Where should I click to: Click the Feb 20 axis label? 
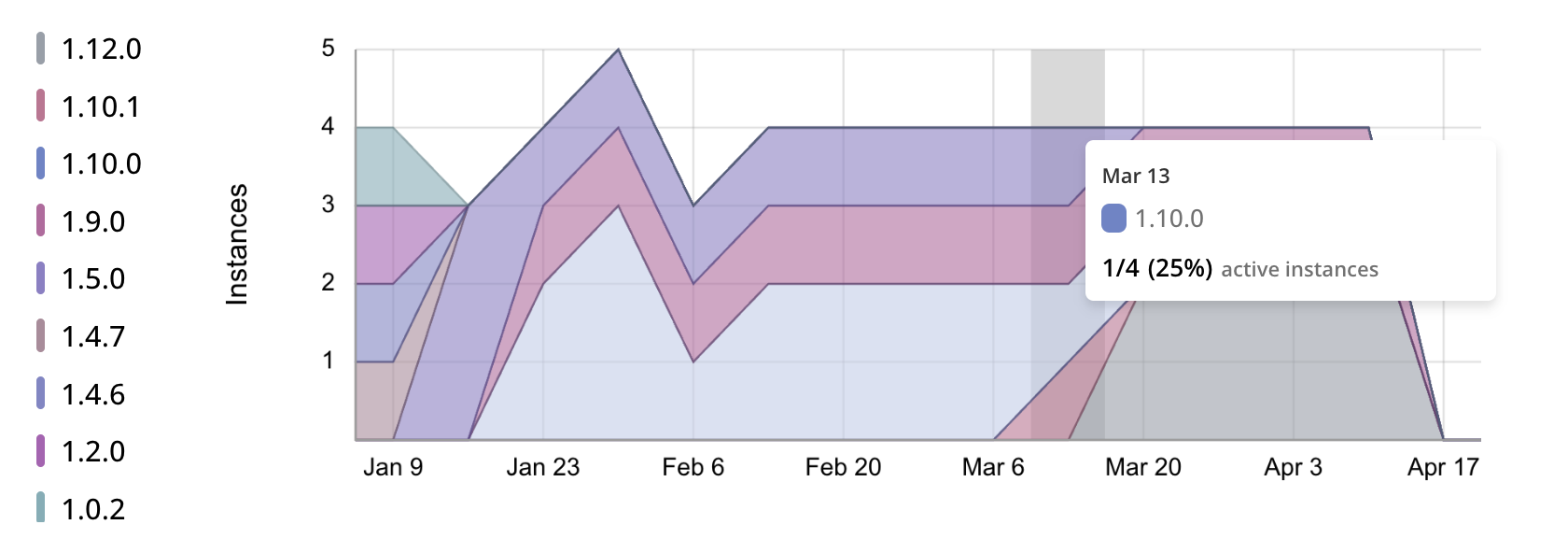(x=843, y=467)
